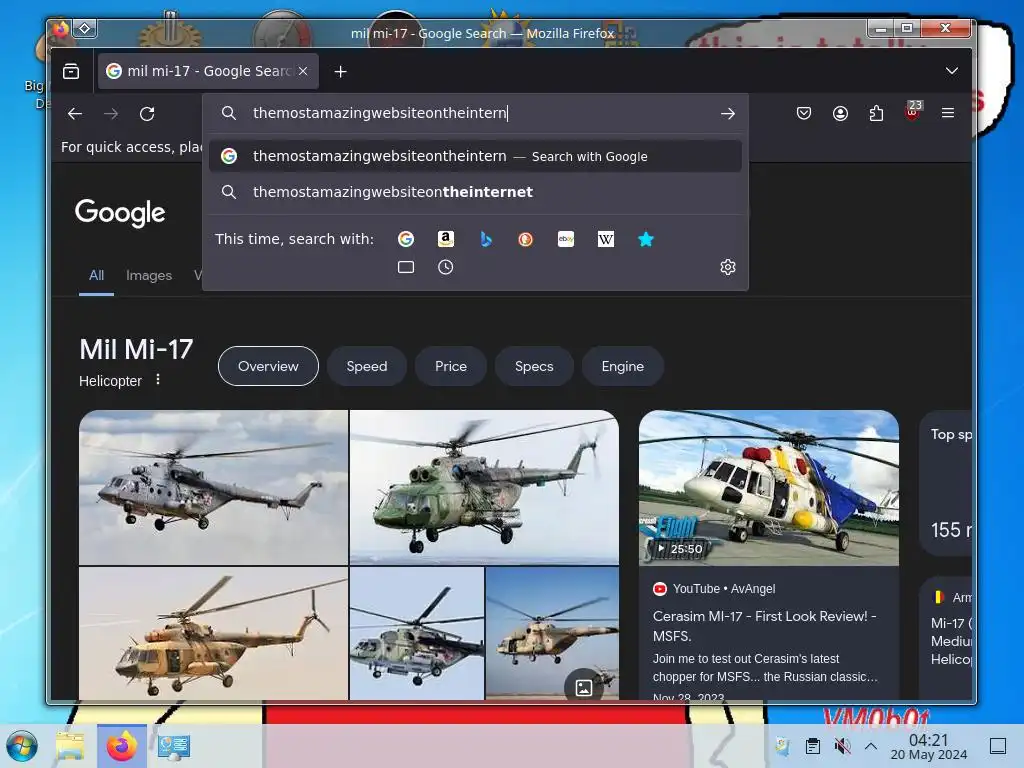The height and width of the screenshot is (768, 1024).
Task: Open Firefox View tab list icon
Action: click(x=71, y=71)
